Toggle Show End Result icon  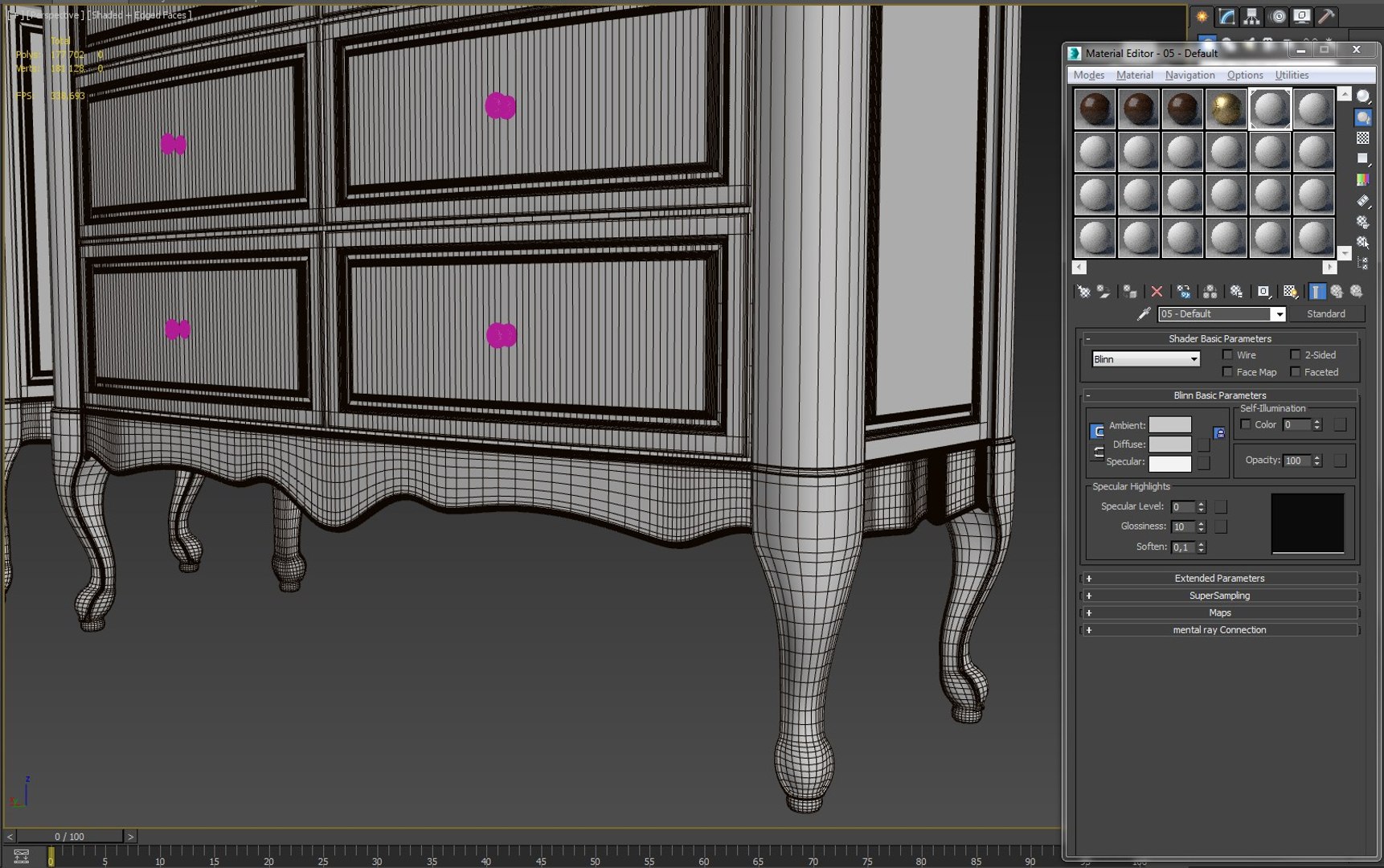[1316, 292]
